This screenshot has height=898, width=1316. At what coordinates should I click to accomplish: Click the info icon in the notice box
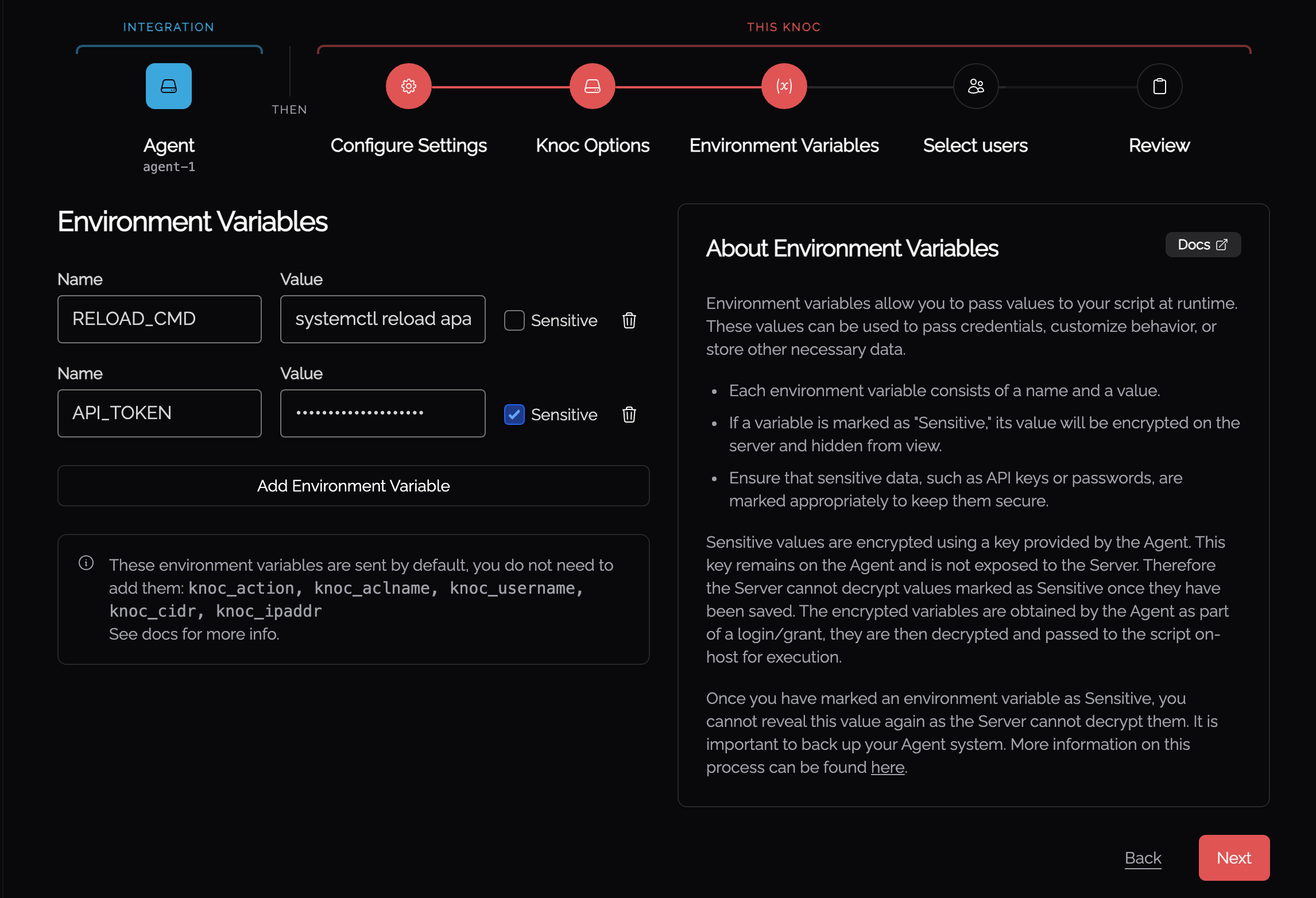pos(86,563)
